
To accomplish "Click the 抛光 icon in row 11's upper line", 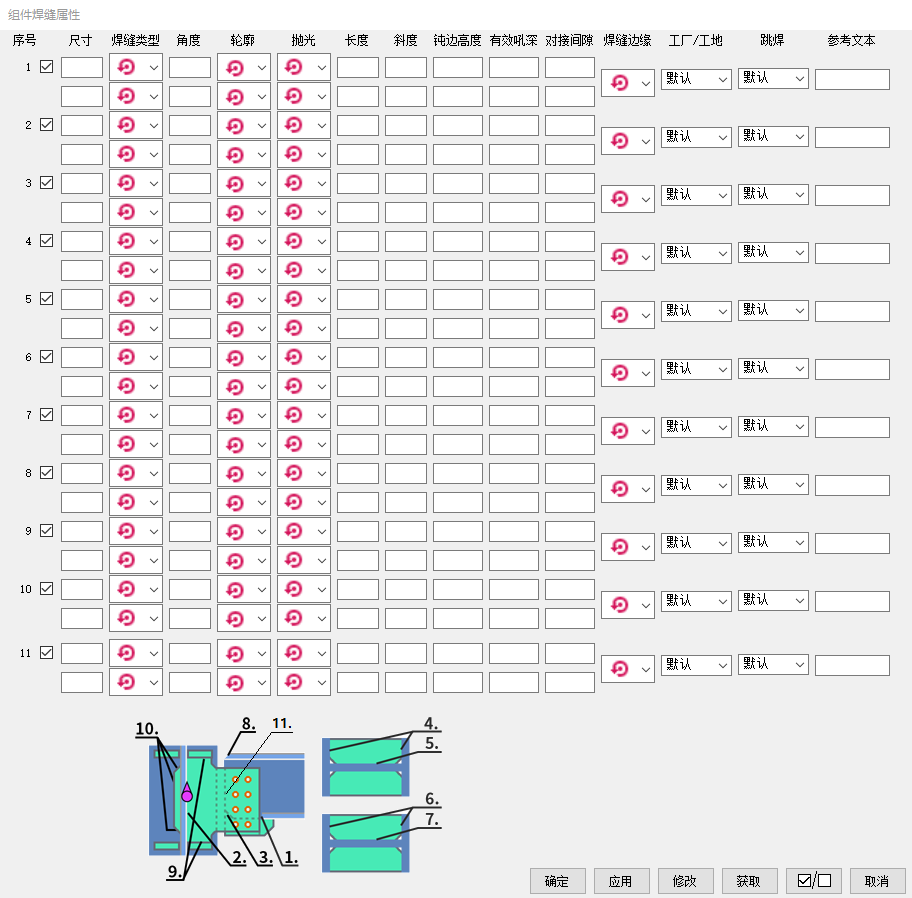I will [x=295, y=654].
